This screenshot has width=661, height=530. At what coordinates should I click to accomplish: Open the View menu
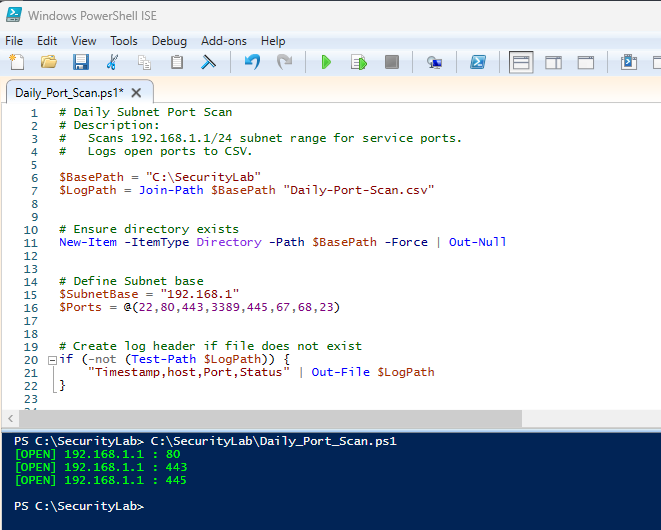(83, 41)
